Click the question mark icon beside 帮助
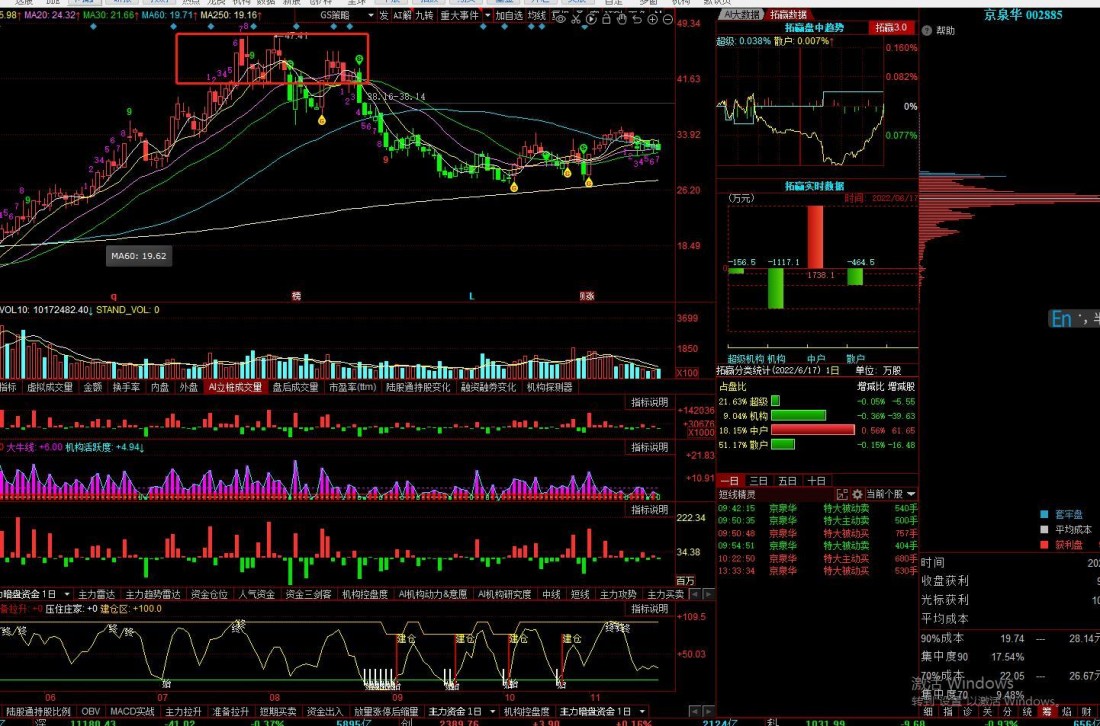 point(927,31)
